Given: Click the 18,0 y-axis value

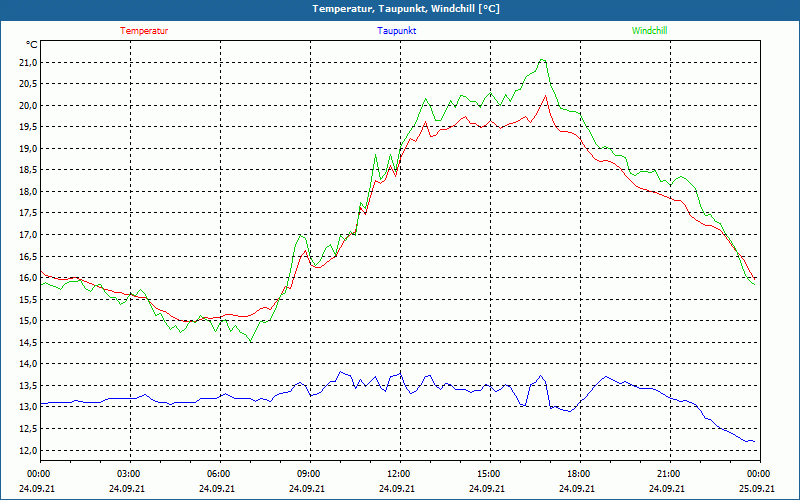Looking at the screenshot, I should 28,192.
